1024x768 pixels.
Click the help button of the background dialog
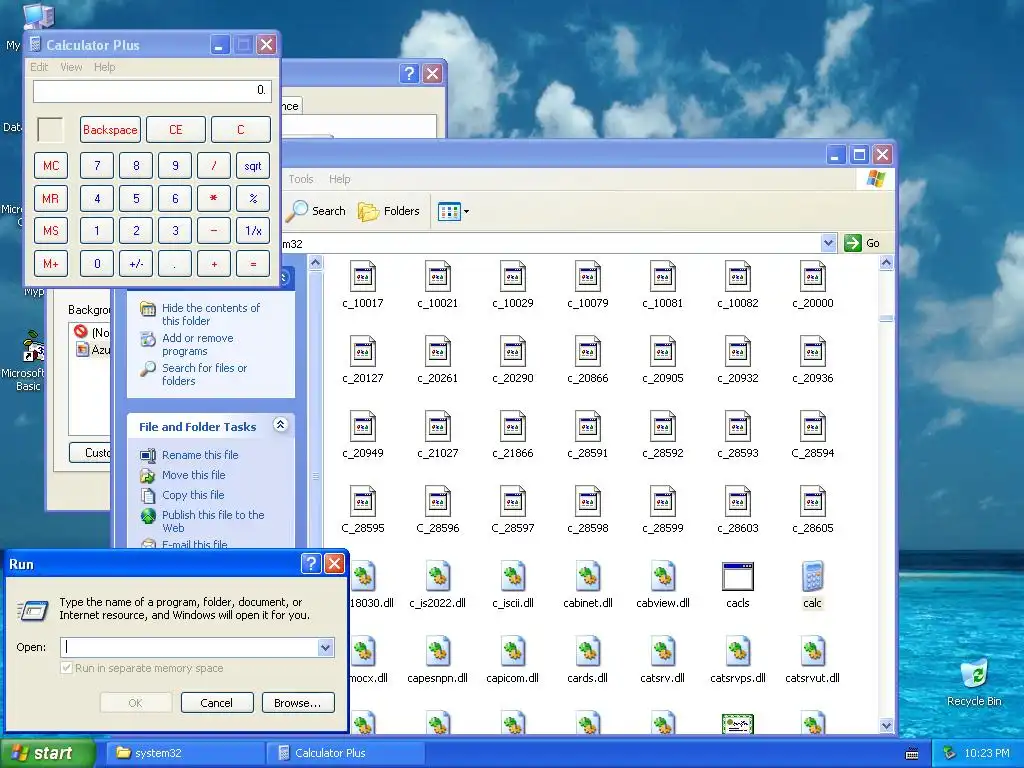(x=409, y=73)
